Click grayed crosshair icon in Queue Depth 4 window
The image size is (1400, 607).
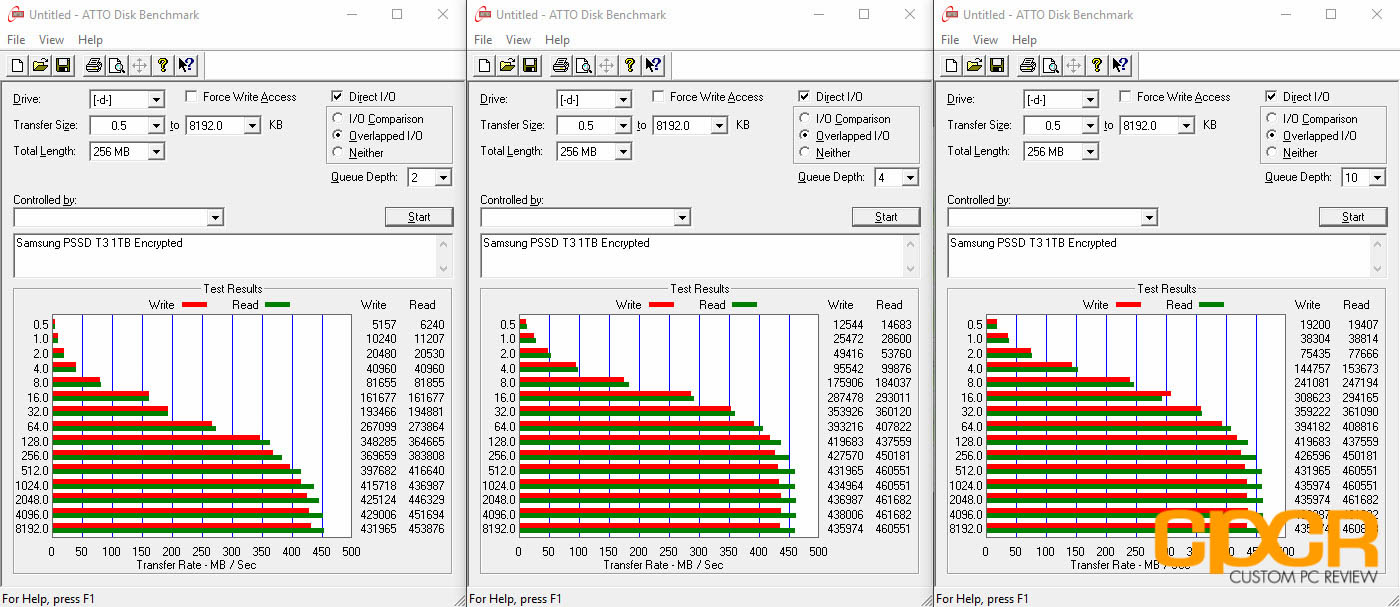pyautogui.click(x=606, y=66)
